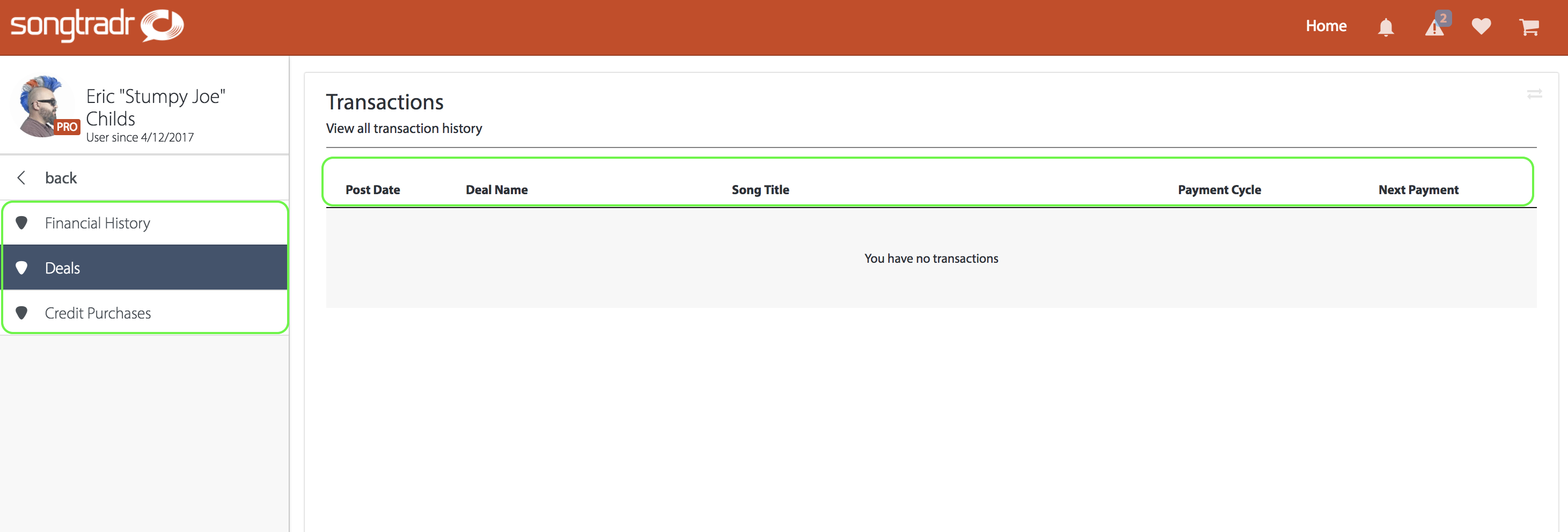The height and width of the screenshot is (532, 1568).
Task: Click the Post Date column header
Action: [372, 190]
